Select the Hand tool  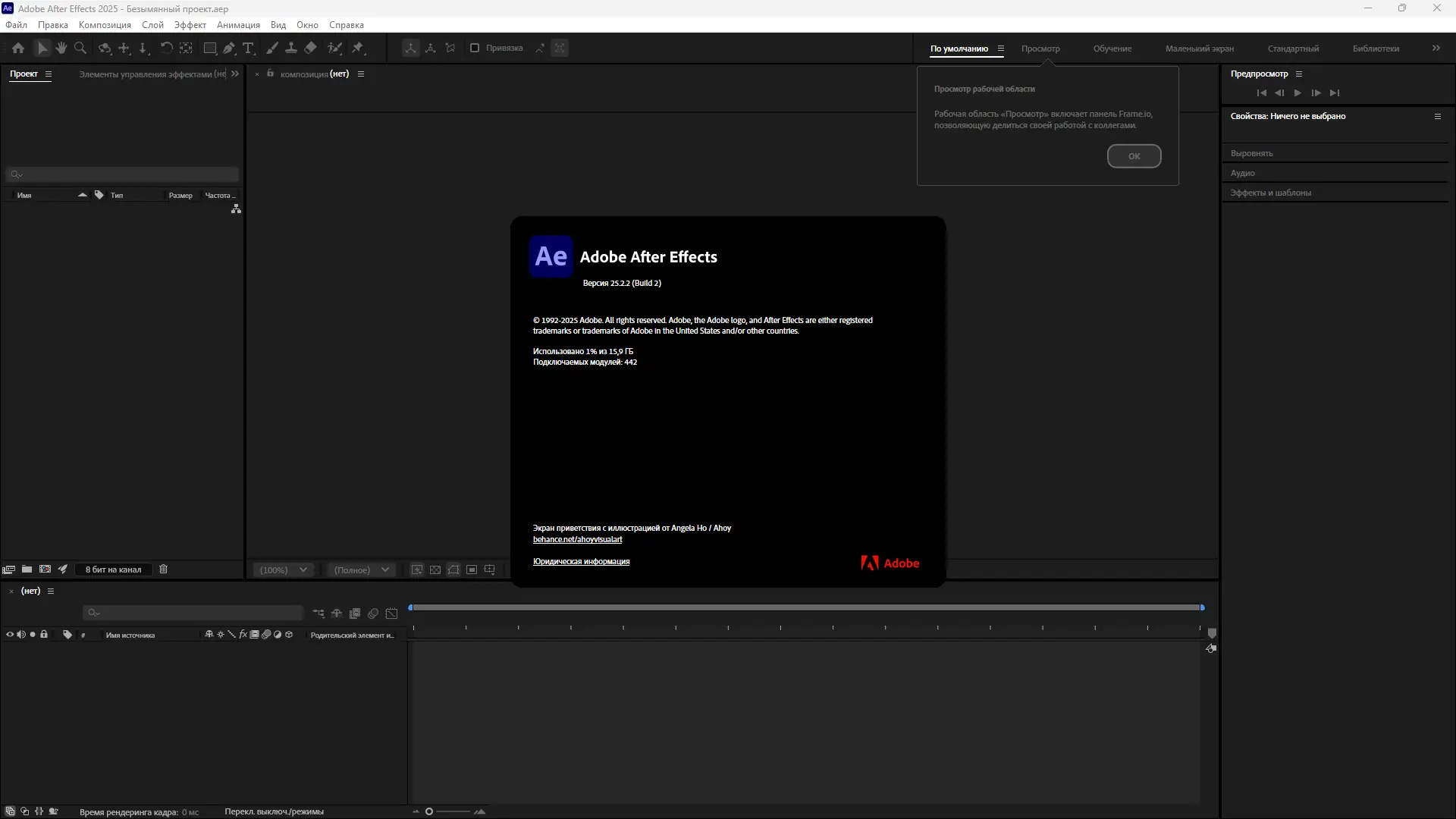61,48
